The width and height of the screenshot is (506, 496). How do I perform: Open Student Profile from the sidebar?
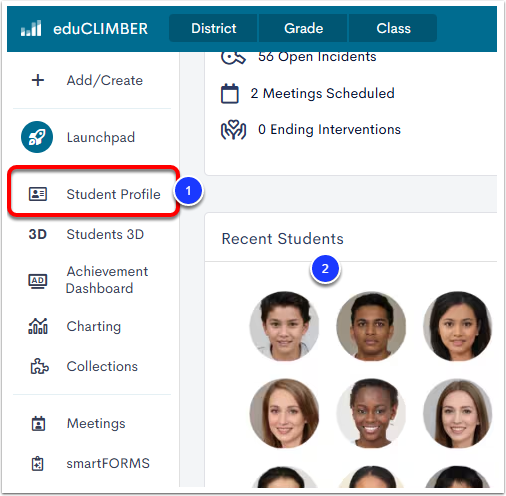tap(113, 194)
